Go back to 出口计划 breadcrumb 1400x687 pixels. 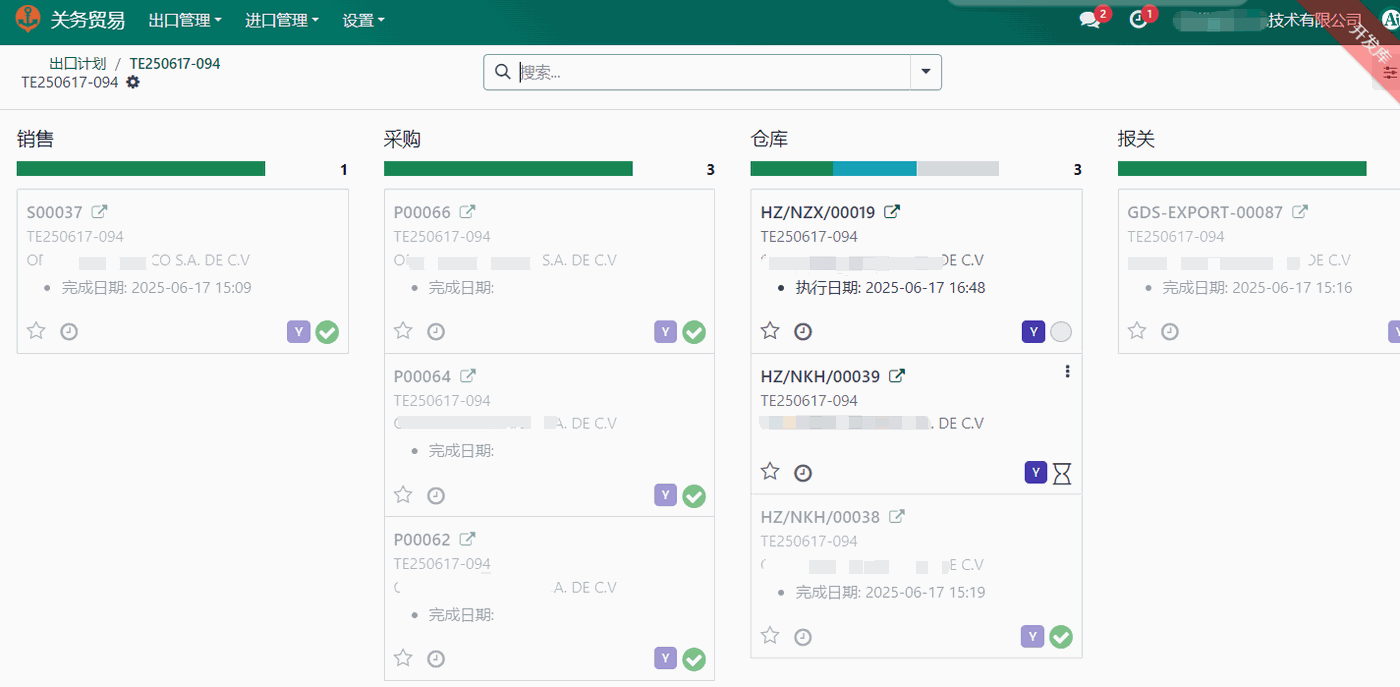[77, 63]
